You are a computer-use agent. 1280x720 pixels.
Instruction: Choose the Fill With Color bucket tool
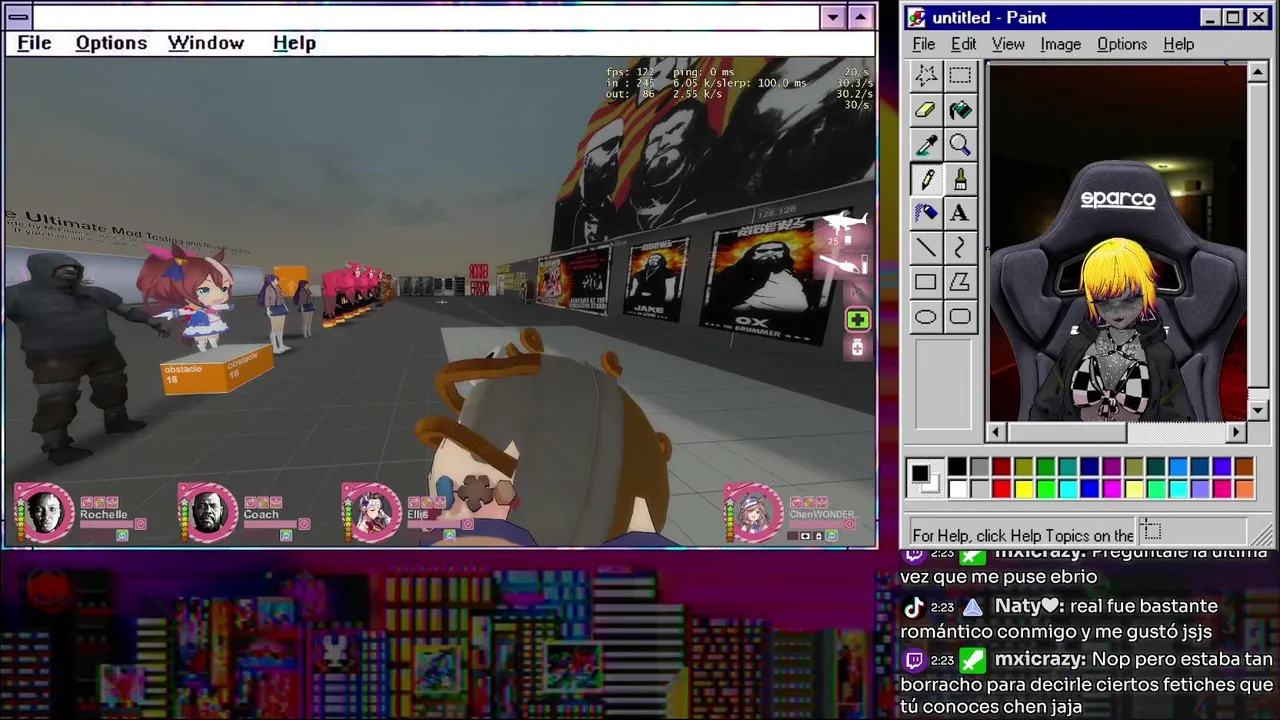coord(960,110)
